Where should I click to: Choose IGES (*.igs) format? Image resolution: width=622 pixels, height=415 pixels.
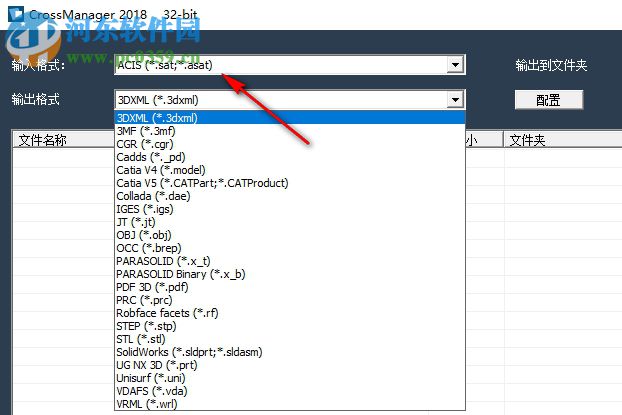(290, 209)
